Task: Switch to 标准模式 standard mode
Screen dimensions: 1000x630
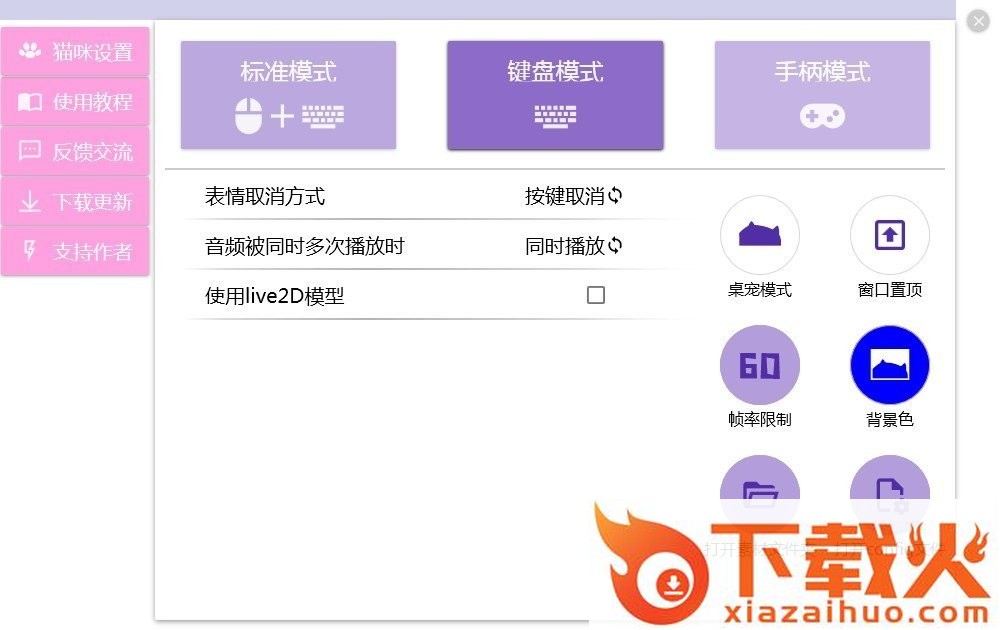Action: pos(288,95)
